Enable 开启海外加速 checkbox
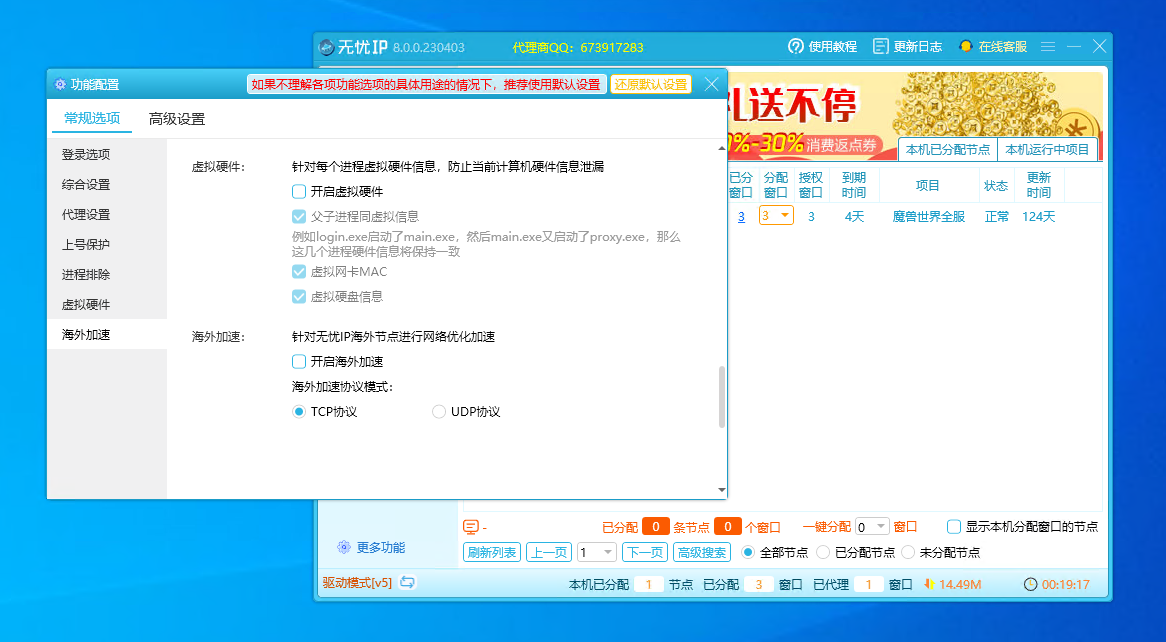This screenshot has height=642, width=1166. pos(299,362)
